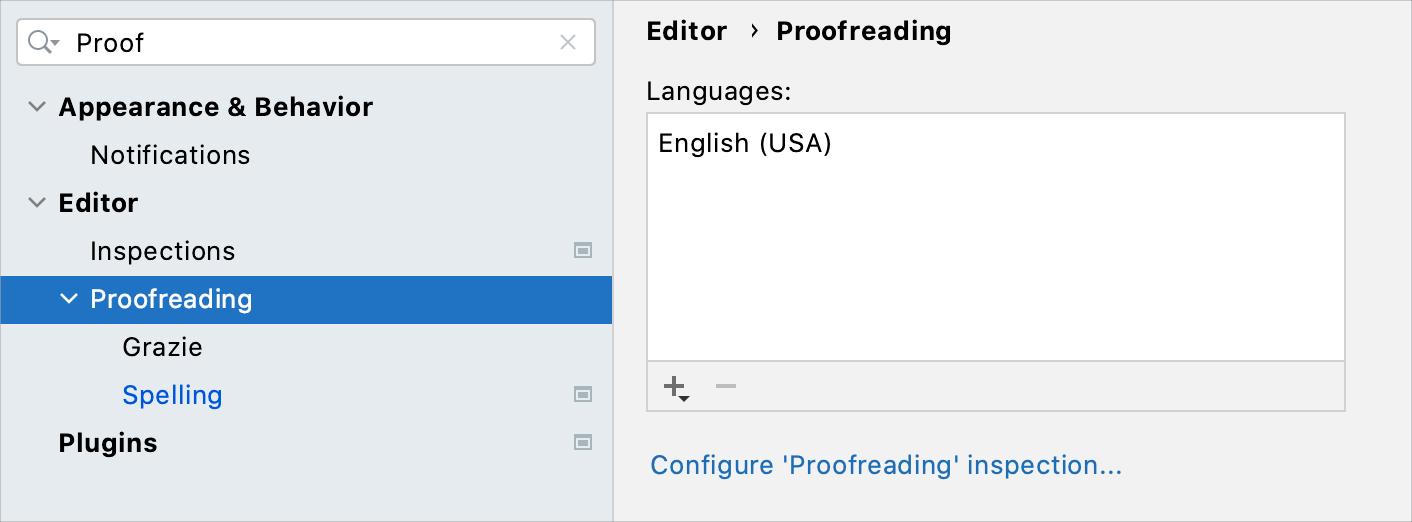The image size is (1412, 522).
Task: Remove language with the minus button
Action: point(726,386)
